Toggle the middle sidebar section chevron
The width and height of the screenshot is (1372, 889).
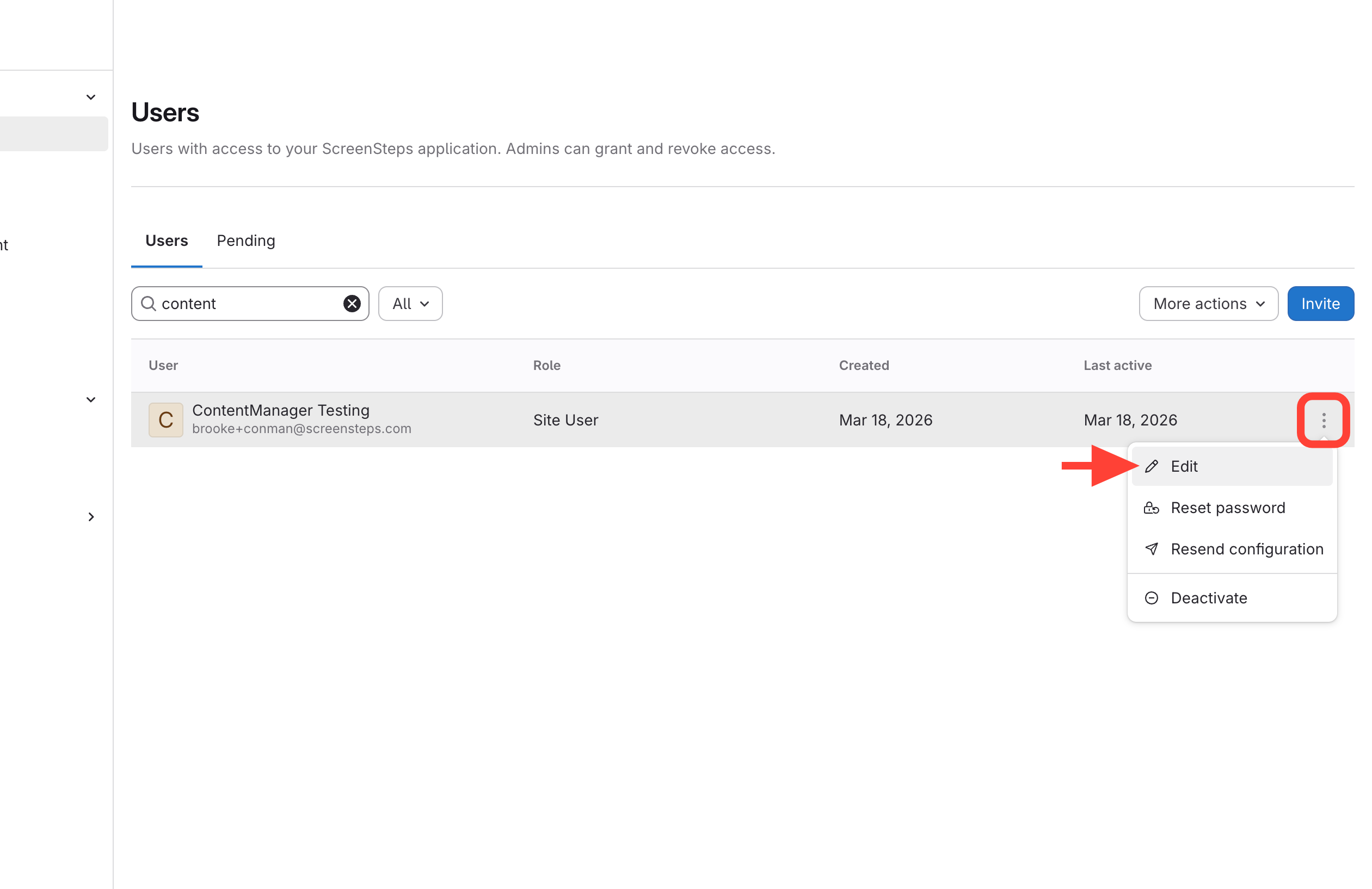tap(90, 399)
